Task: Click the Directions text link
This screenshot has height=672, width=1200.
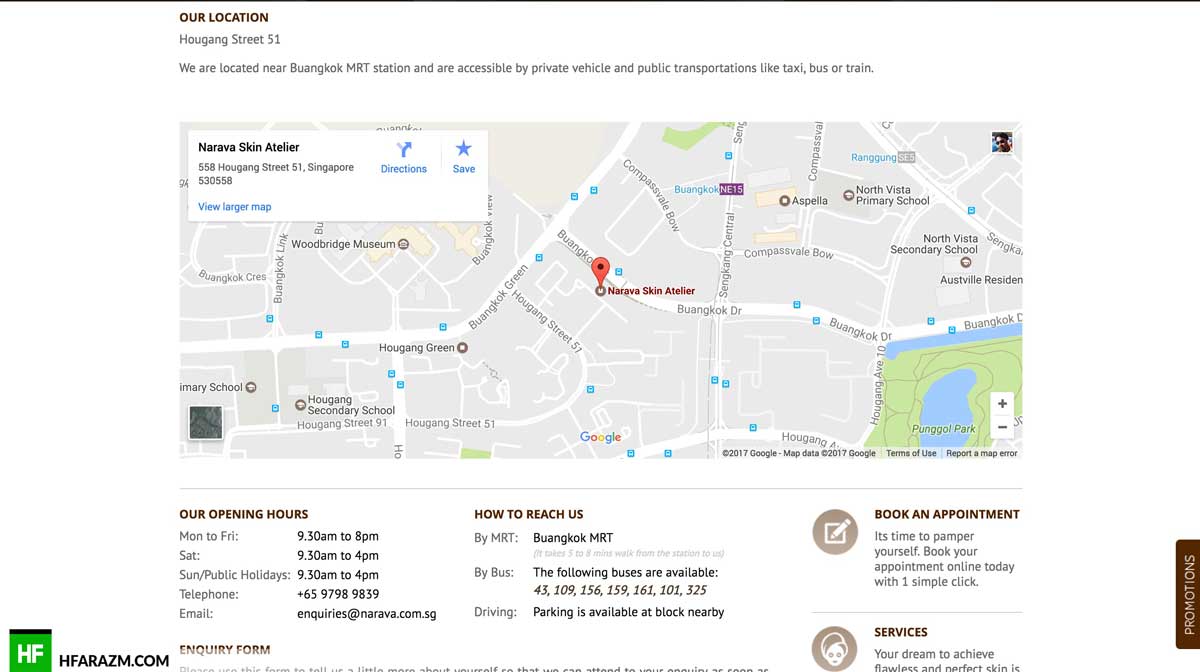Action: (404, 169)
